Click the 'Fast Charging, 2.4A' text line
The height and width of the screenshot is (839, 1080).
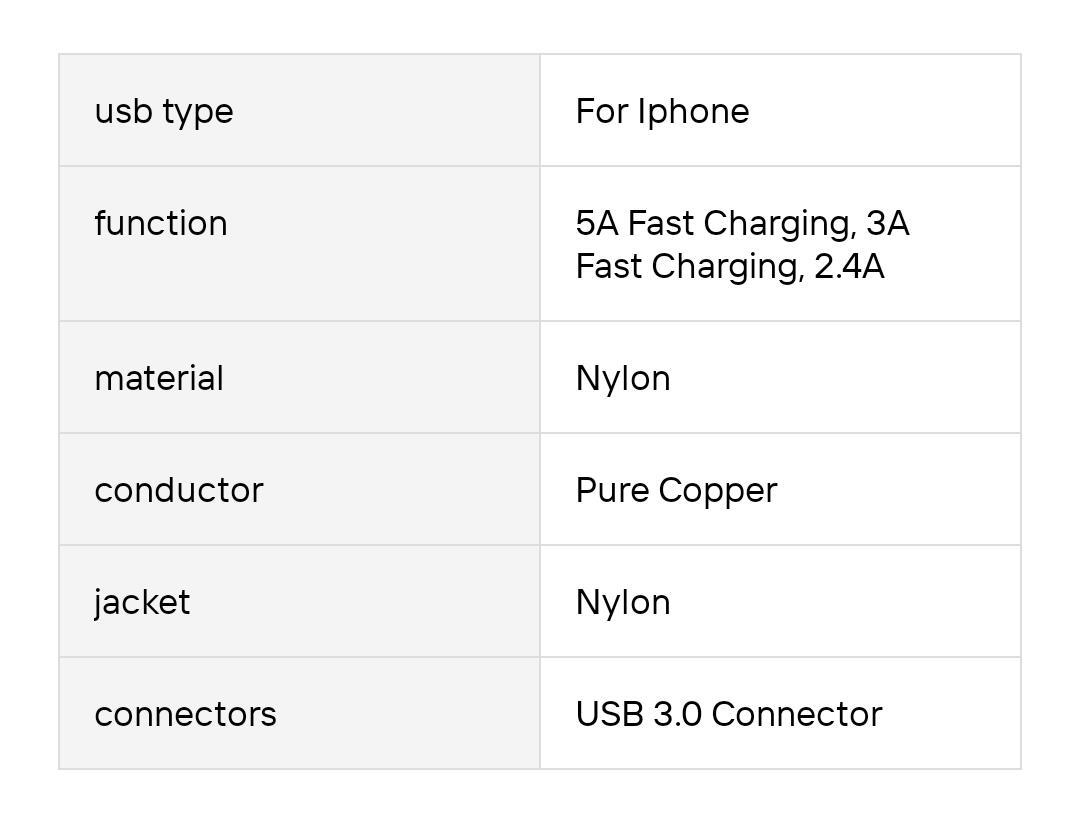coord(730,267)
